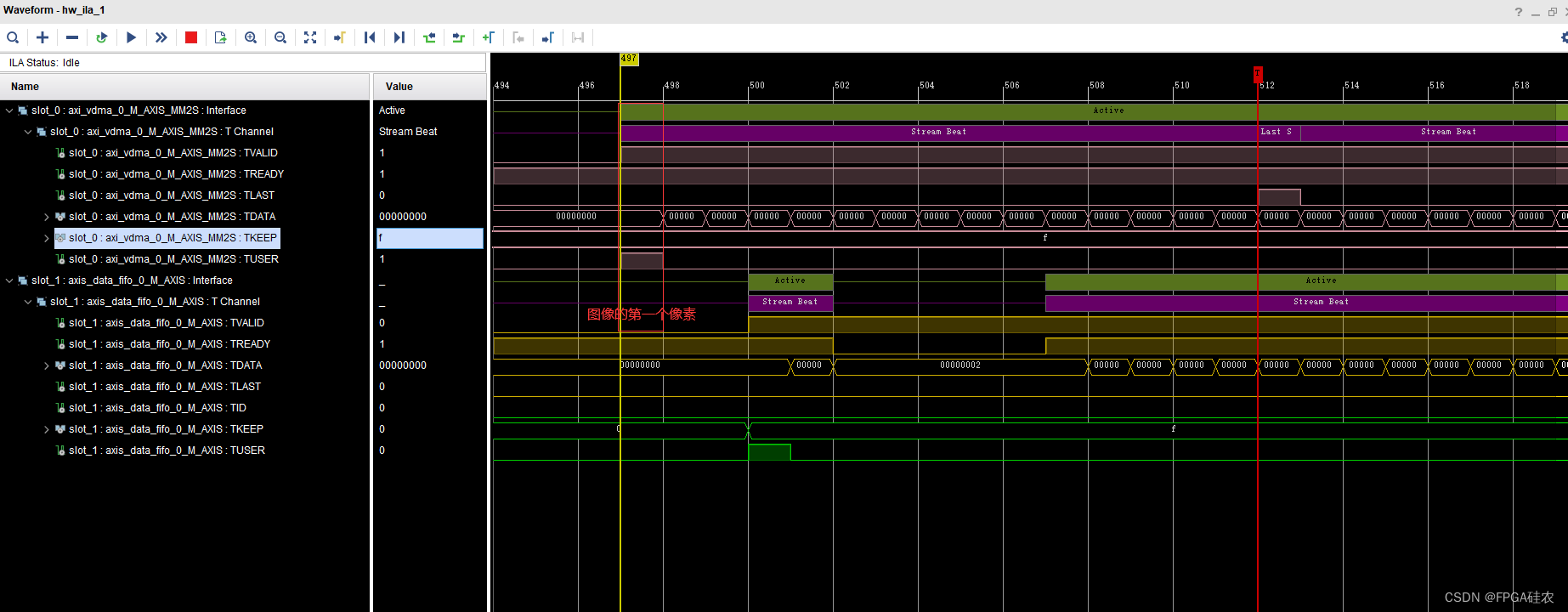Open the waveform search tool

13,37
